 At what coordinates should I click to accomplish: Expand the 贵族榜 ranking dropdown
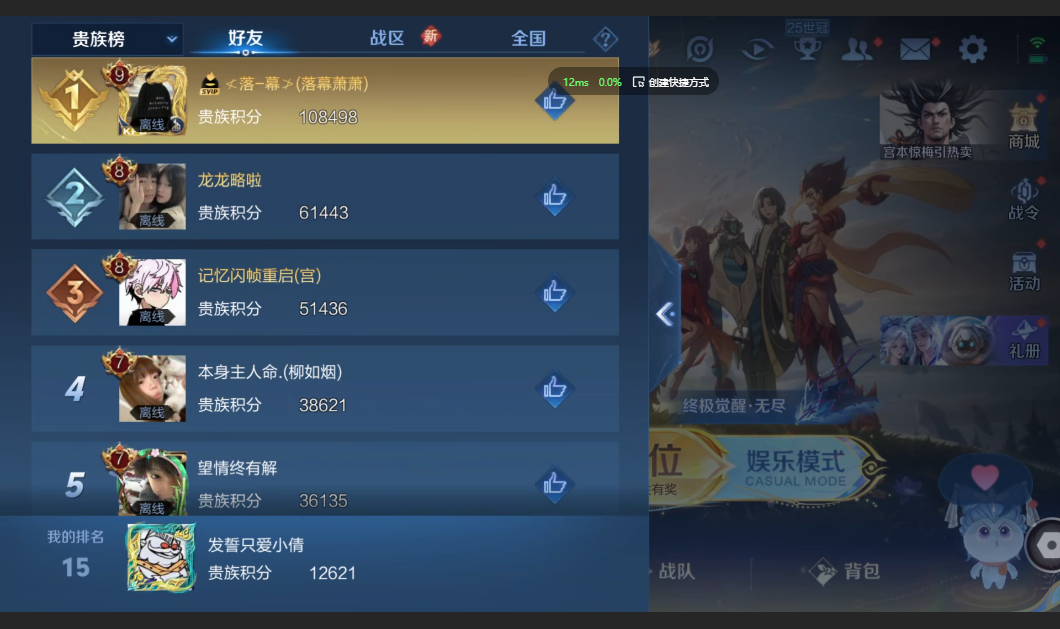pos(107,39)
